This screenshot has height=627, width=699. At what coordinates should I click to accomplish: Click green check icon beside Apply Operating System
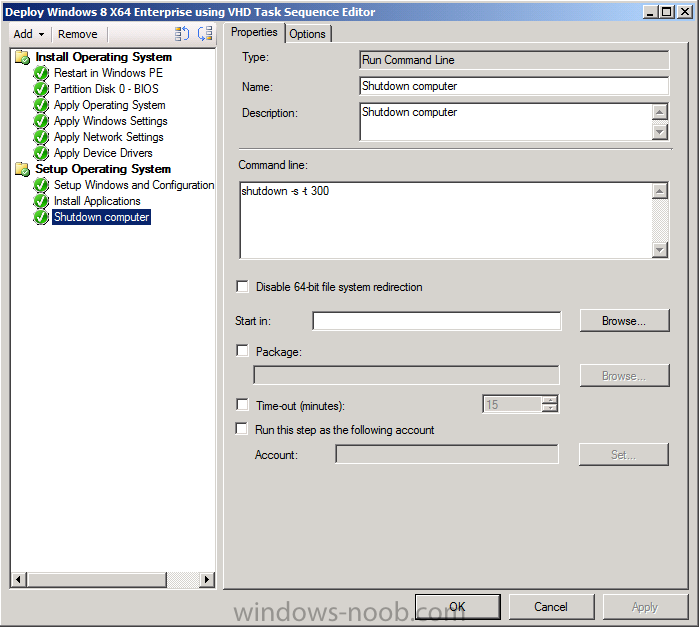pos(41,105)
